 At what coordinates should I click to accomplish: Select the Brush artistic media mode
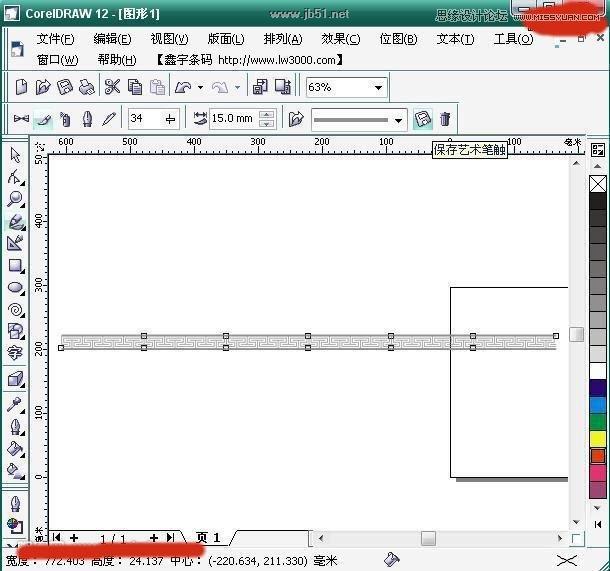point(43,119)
